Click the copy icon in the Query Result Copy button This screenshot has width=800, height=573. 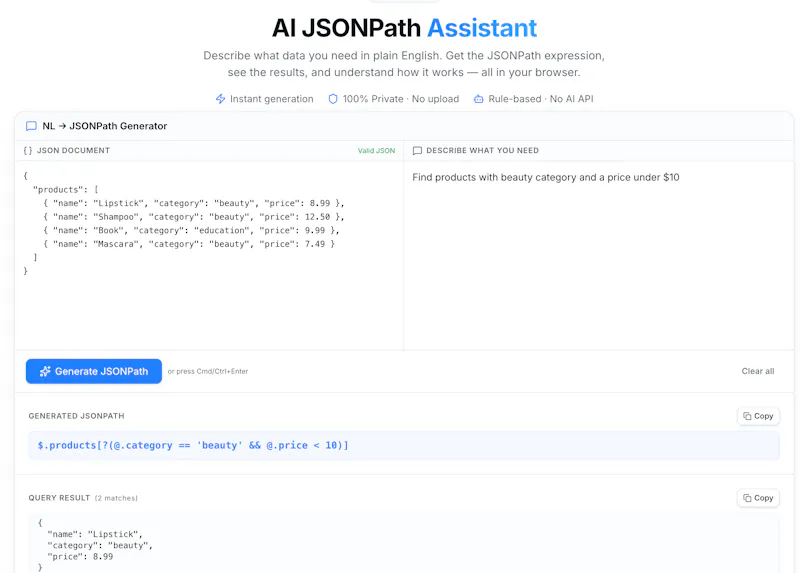point(747,498)
